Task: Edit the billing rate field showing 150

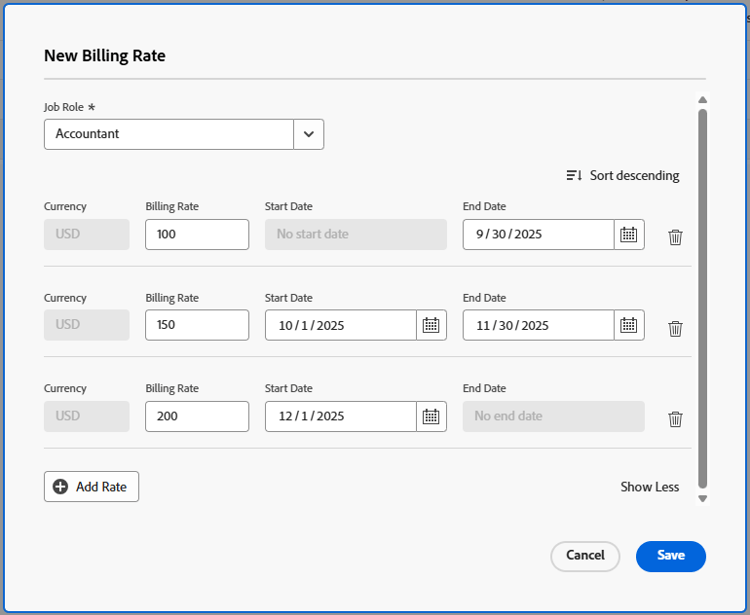Action: pos(196,326)
